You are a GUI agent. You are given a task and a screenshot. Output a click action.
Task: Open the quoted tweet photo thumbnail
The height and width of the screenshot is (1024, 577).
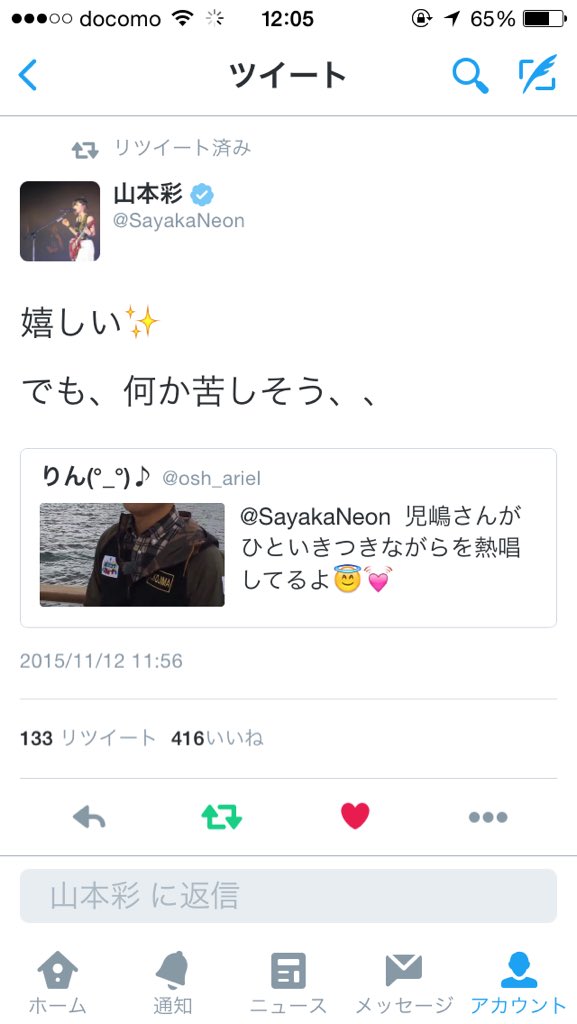[x=132, y=554]
